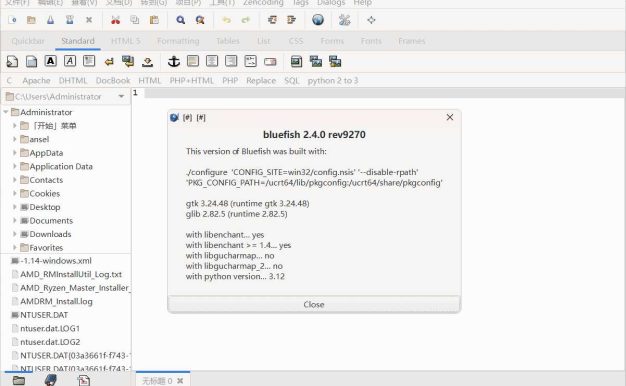Viewport: 626px width, 386px height.
Task: Open the python 2 to 3 snippets menu
Action: click(x=333, y=81)
